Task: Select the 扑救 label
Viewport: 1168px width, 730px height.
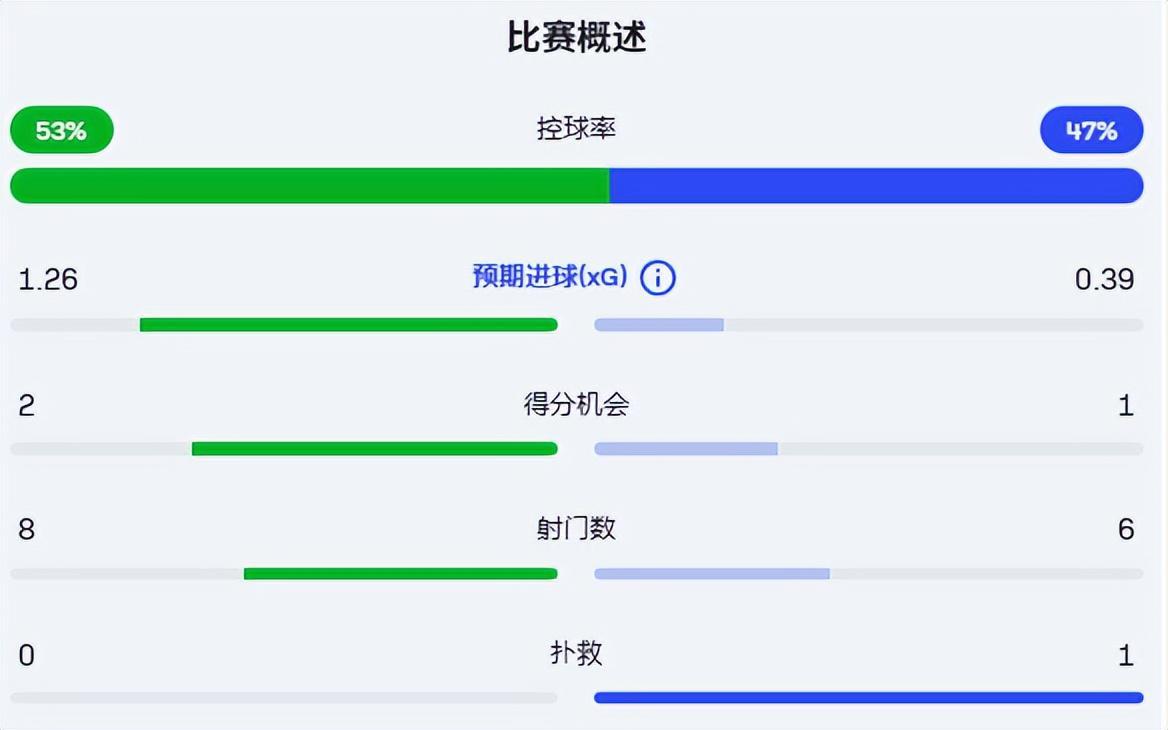Action: coord(576,653)
